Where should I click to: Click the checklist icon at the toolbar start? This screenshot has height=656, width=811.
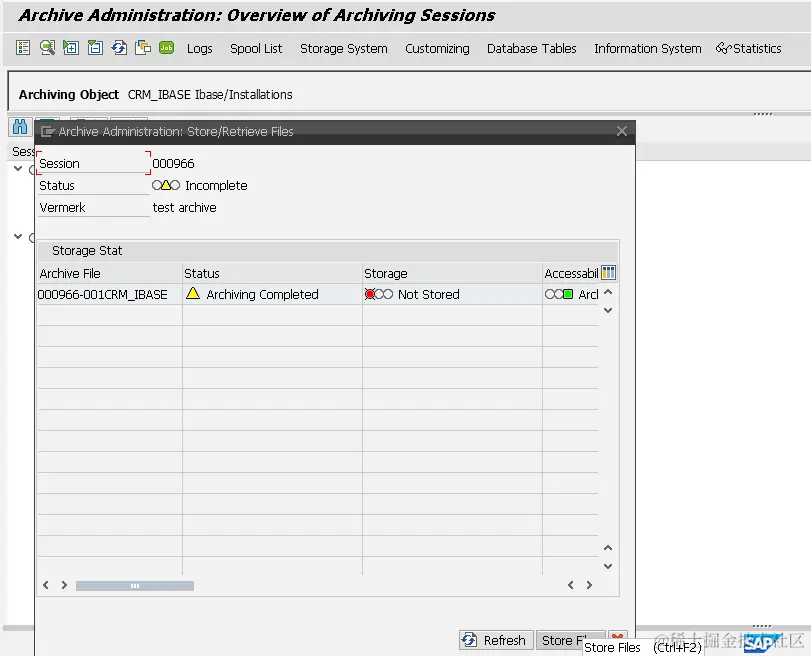tap(23, 48)
